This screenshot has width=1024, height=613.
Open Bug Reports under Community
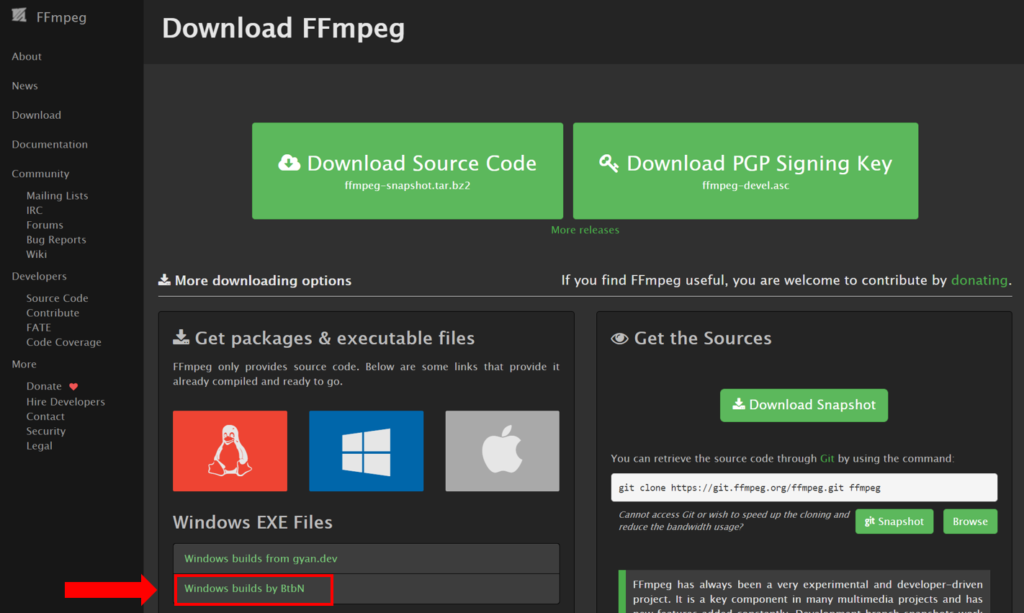[56, 240]
